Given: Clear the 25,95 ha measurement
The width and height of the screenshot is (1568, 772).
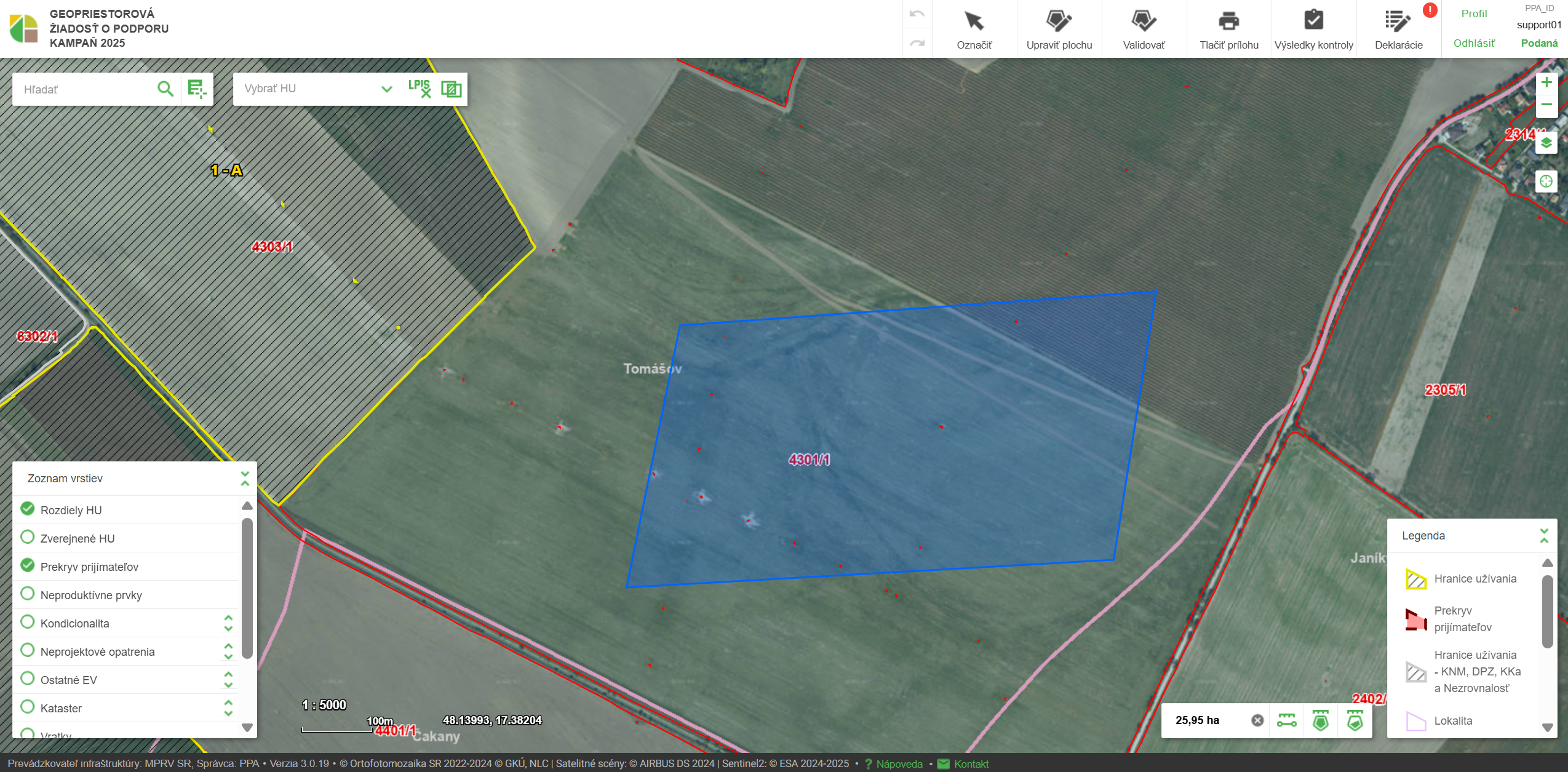Looking at the screenshot, I should 1257,720.
